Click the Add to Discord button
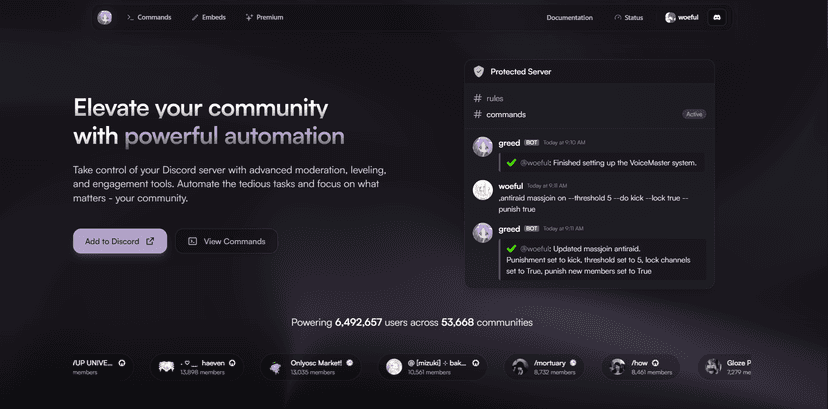This screenshot has width=828, height=409. tap(120, 241)
